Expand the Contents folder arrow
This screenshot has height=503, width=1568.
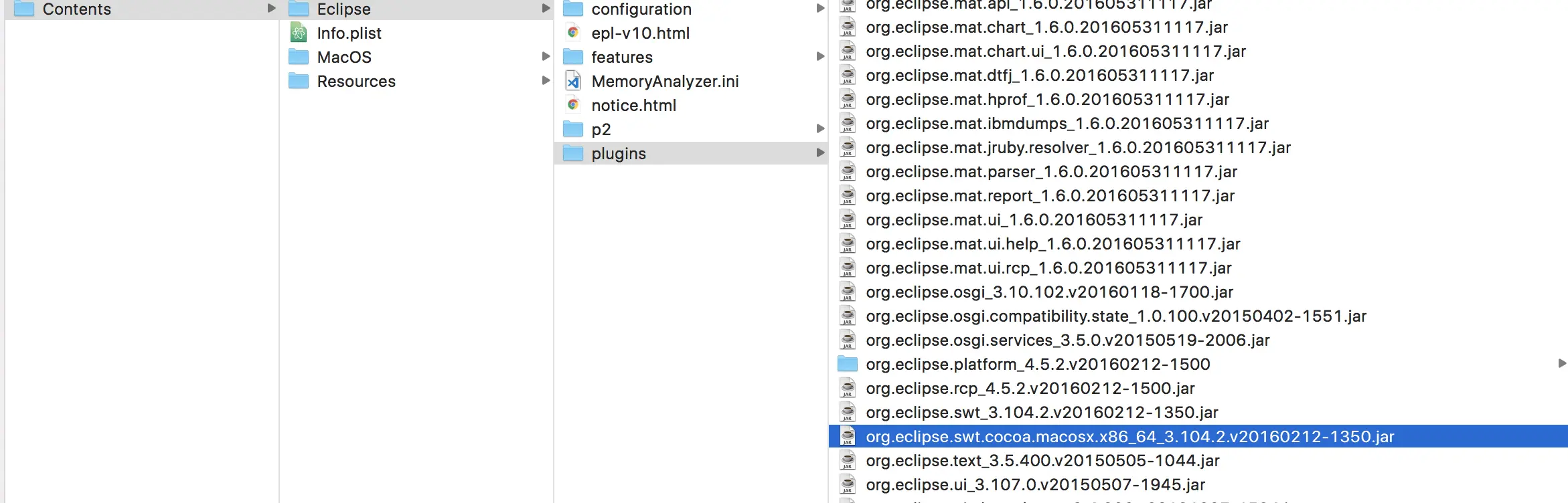click(271, 8)
